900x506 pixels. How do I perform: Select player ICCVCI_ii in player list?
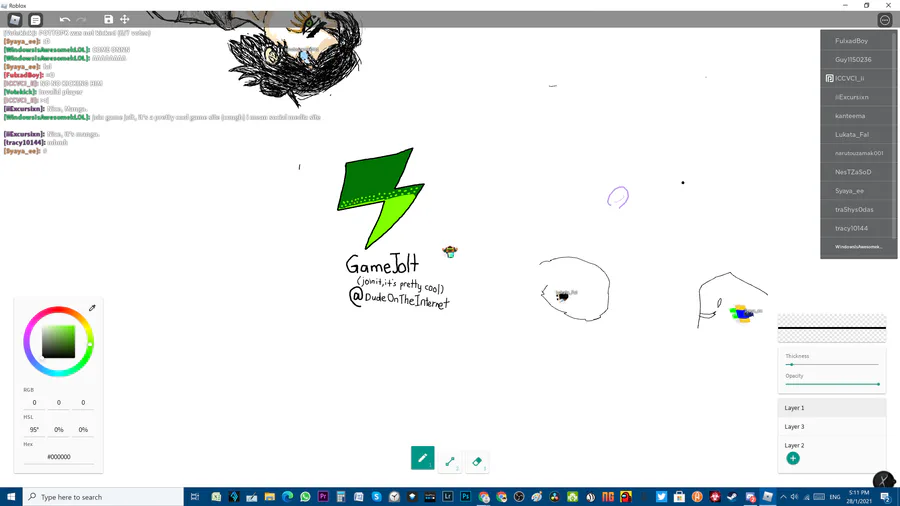pyautogui.click(x=858, y=79)
